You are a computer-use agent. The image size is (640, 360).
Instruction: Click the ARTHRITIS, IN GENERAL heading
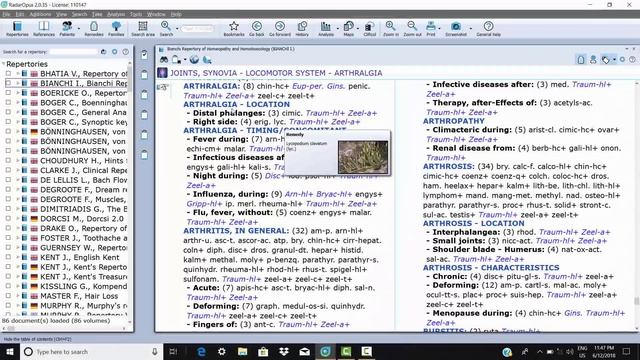click(x=236, y=231)
